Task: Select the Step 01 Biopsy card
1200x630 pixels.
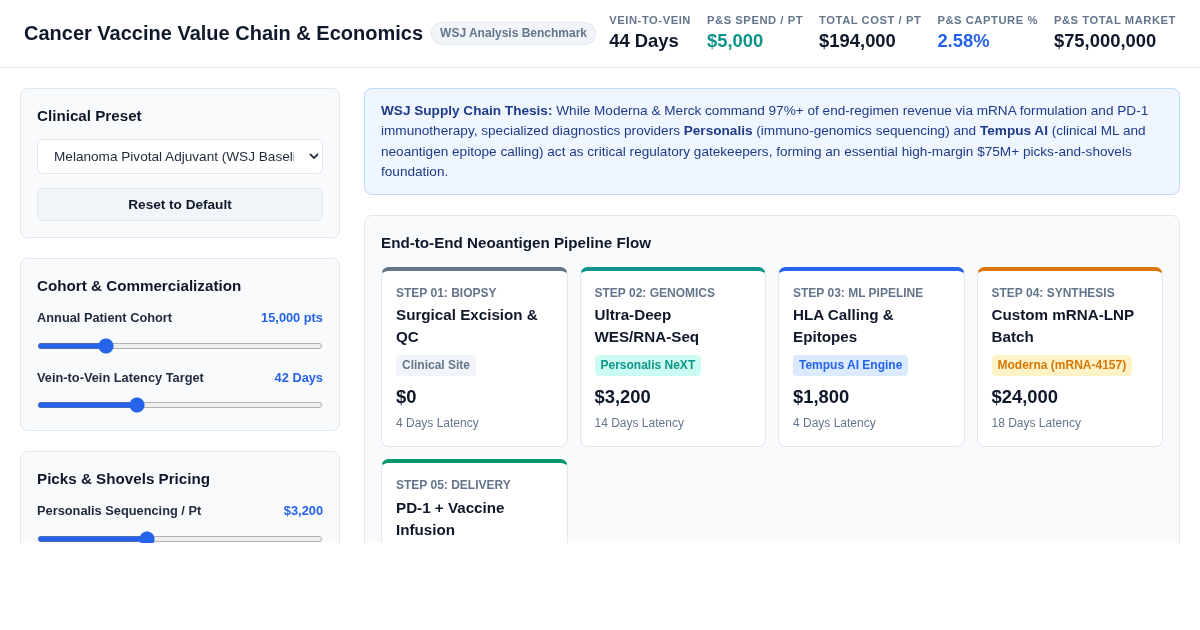Action: [474, 357]
